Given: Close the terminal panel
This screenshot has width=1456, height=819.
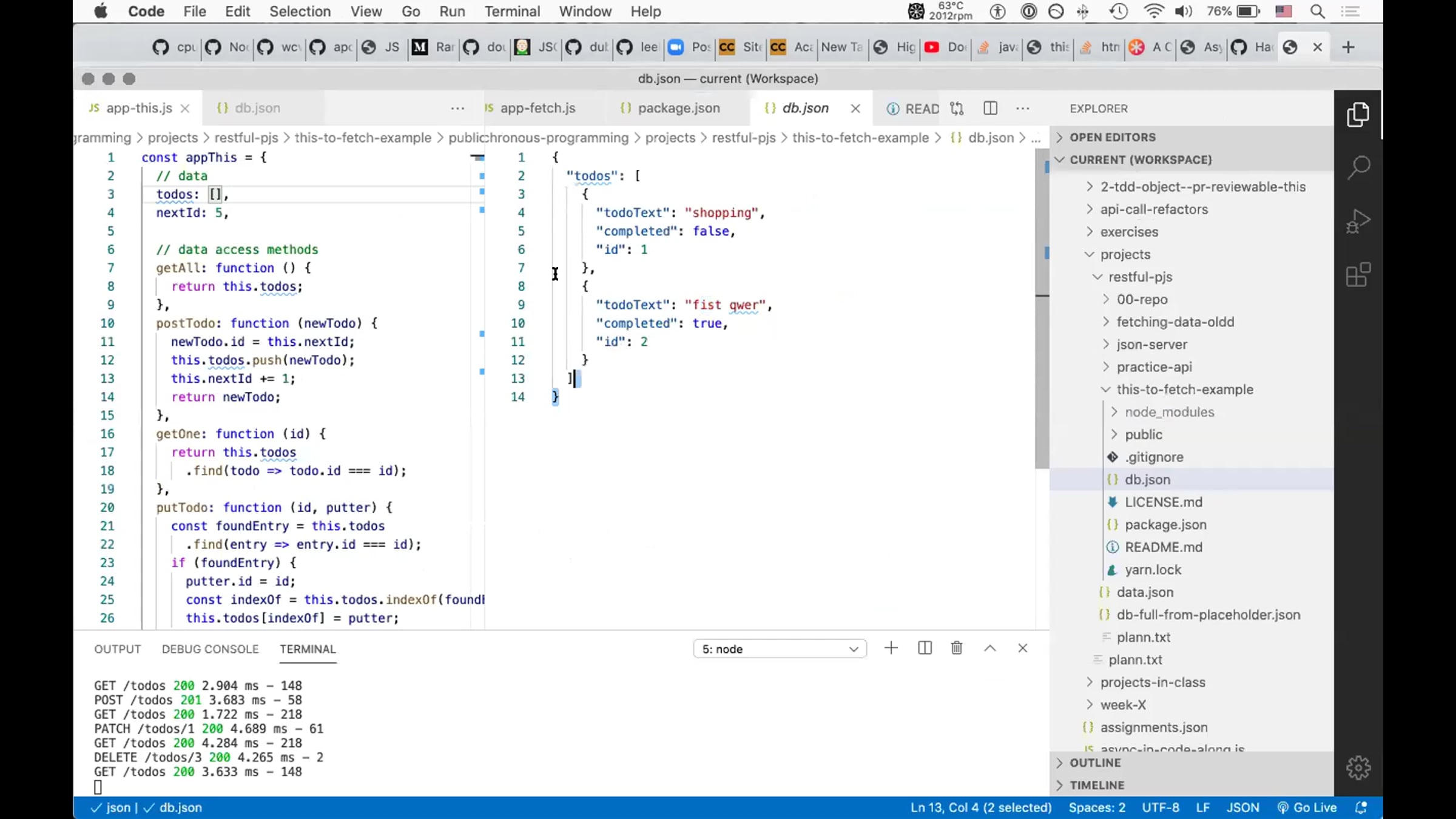Looking at the screenshot, I should [1022, 648].
